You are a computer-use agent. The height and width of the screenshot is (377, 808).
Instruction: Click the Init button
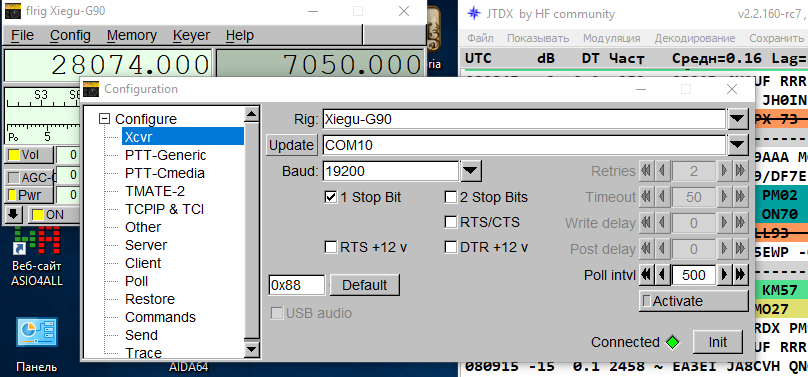click(x=717, y=342)
